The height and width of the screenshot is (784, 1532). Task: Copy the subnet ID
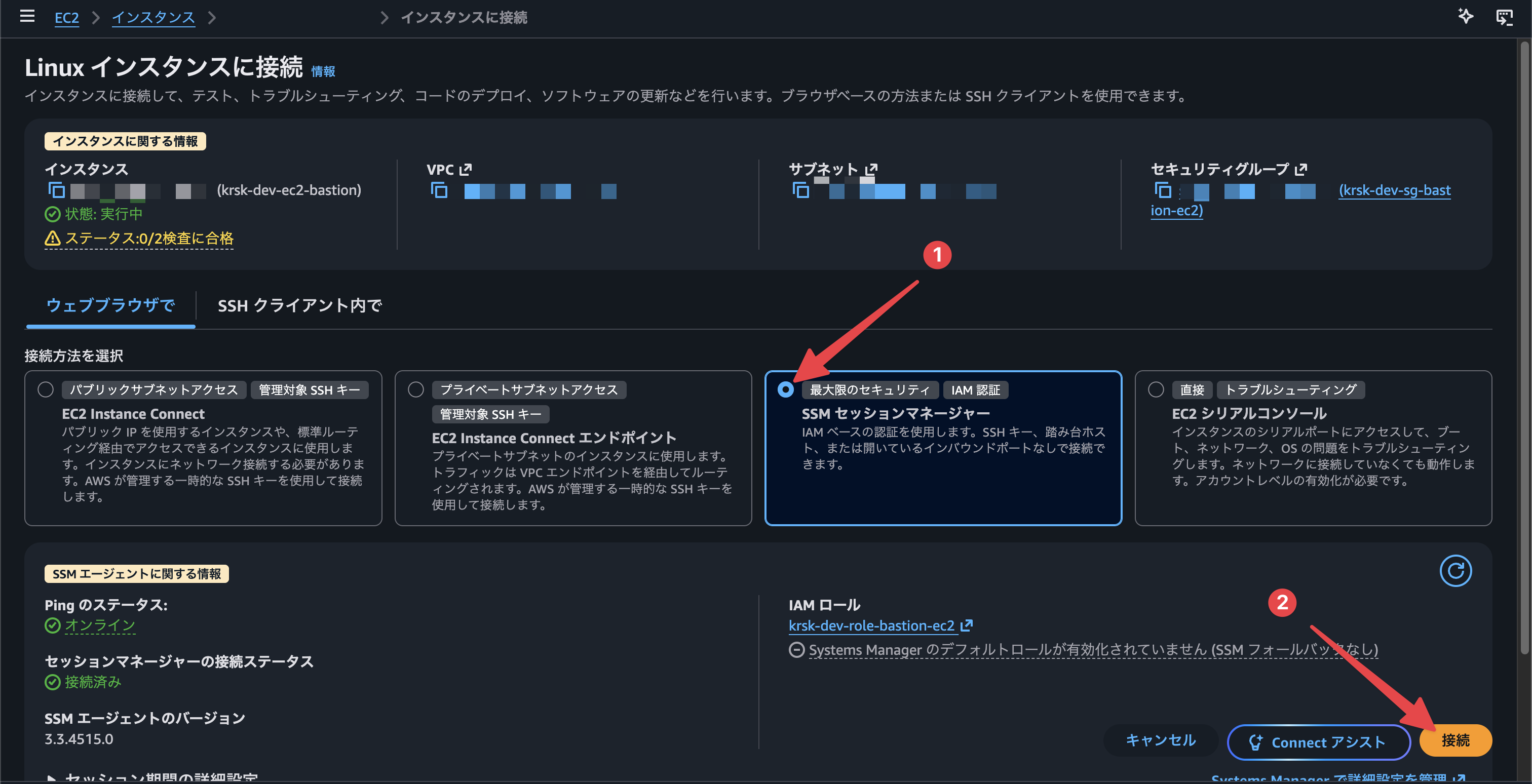click(x=800, y=190)
